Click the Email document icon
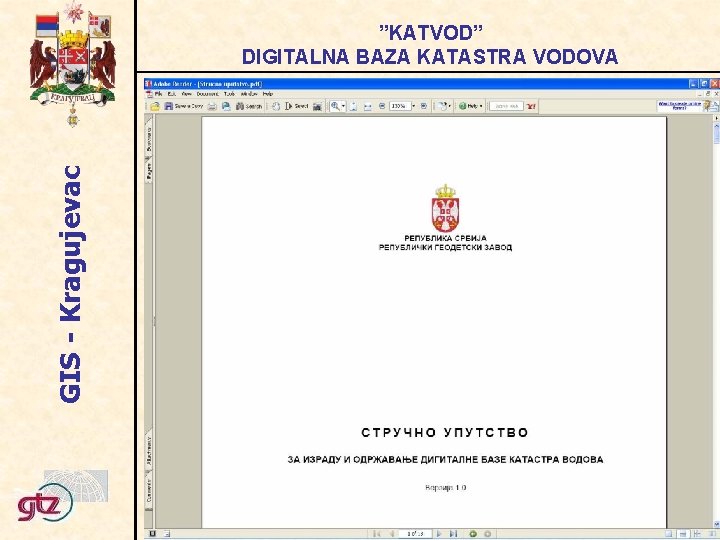This screenshot has height=540, width=720. (x=226, y=106)
